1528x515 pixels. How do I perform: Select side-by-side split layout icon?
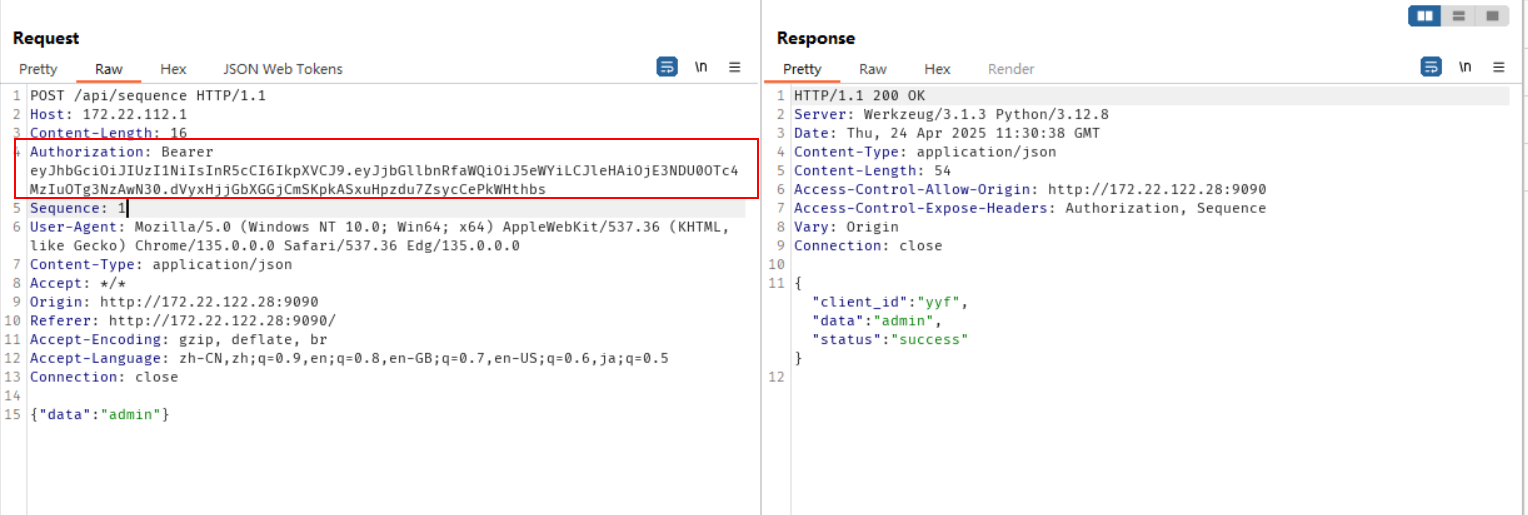click(1425, 16)
